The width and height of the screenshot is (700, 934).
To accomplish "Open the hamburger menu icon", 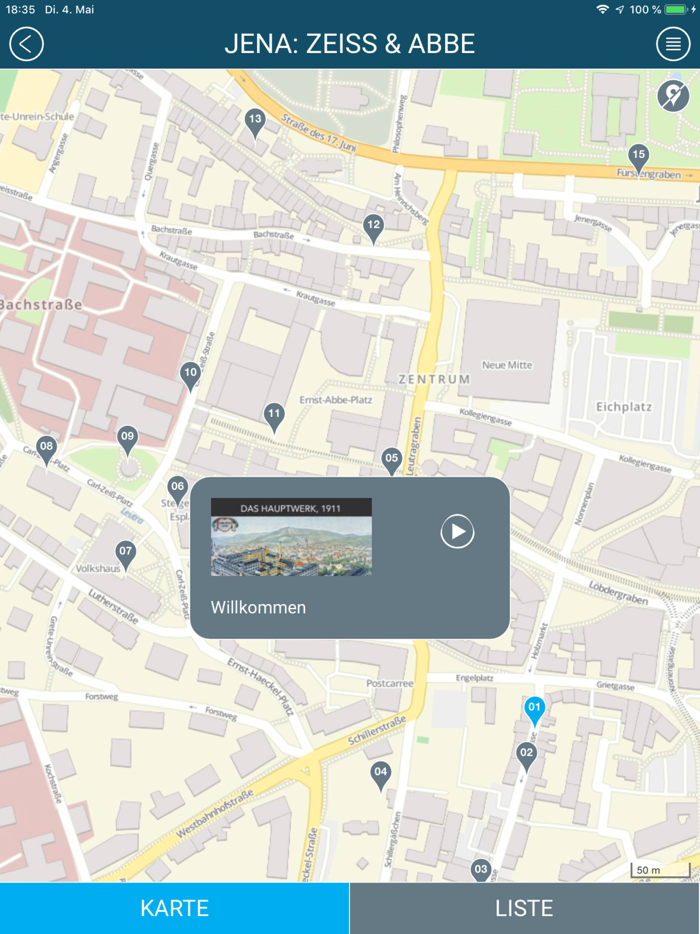I will 673,44.
